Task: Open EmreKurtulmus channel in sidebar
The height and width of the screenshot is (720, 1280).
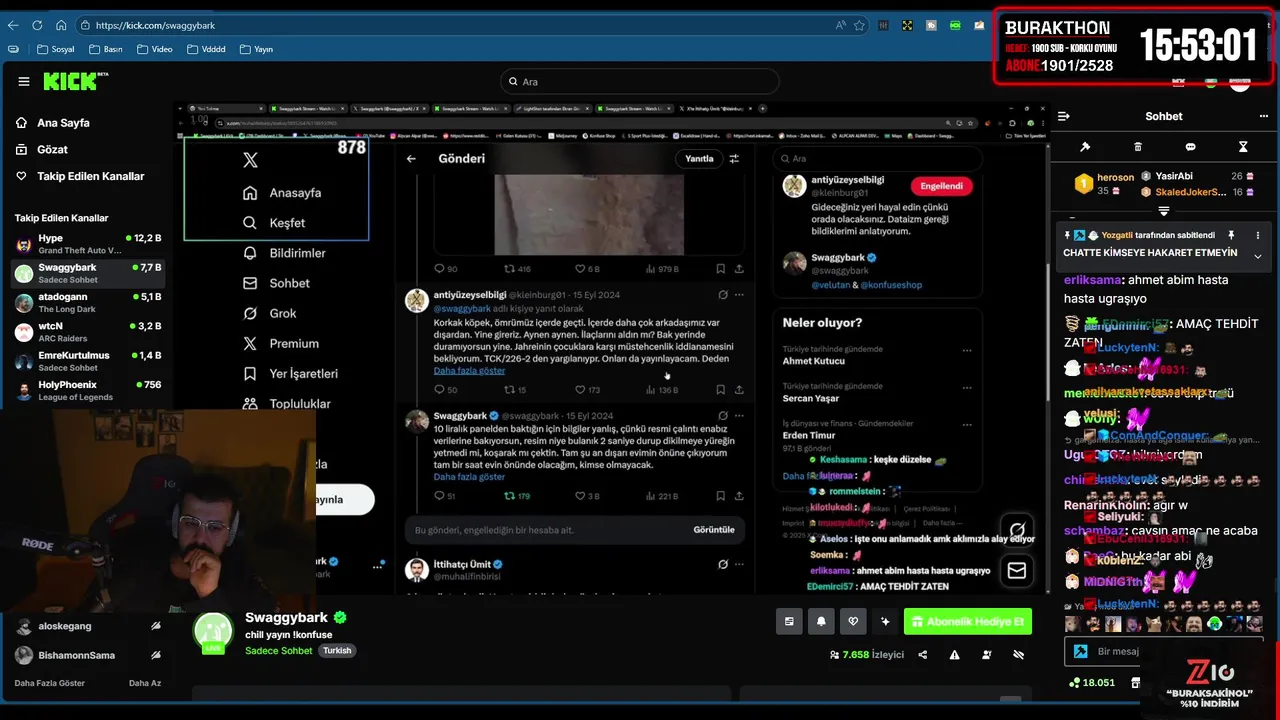Action: [88, 361]
